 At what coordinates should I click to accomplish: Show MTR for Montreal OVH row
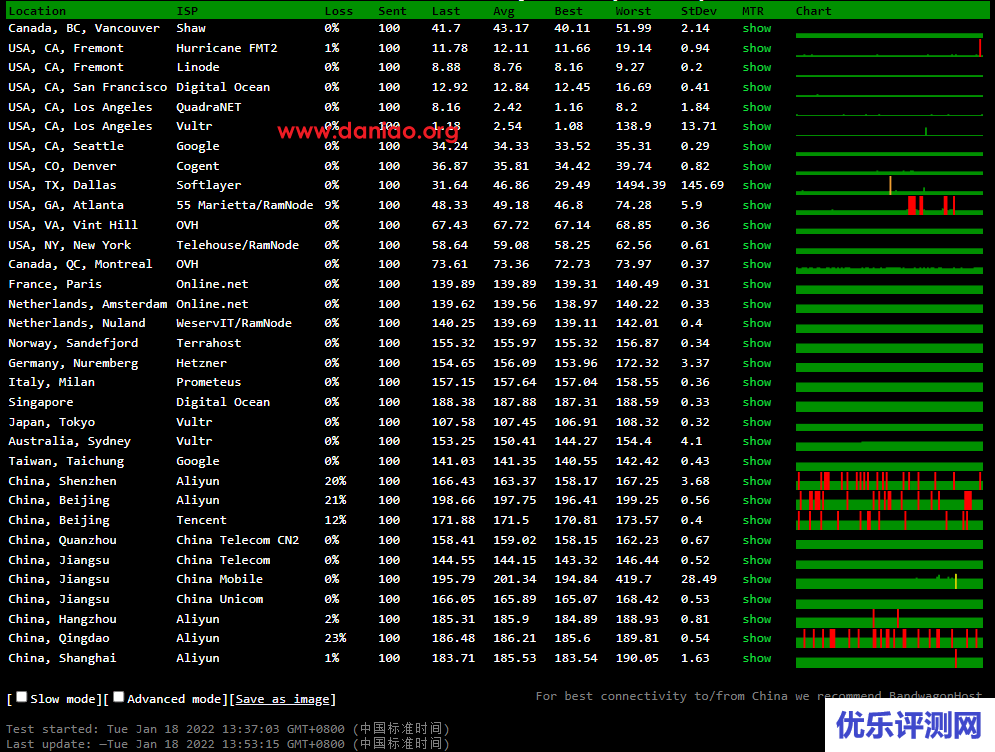pyautogui.click(x=757, y=264)
